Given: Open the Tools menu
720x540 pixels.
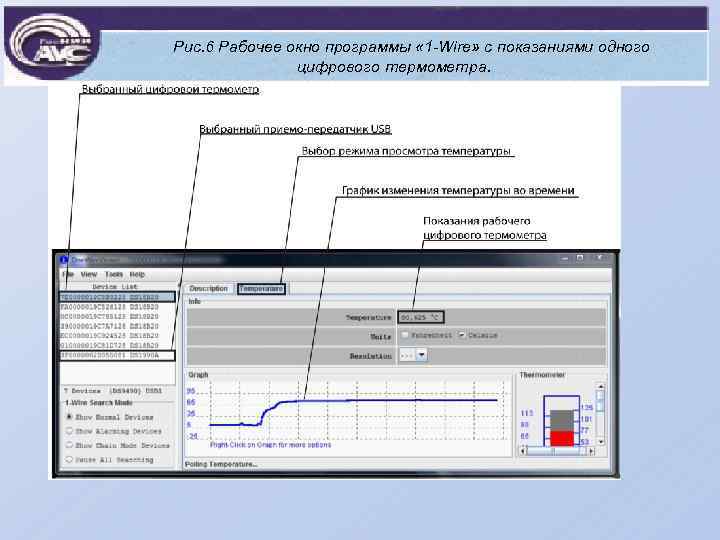Looking at the screenshot, I should tap(113, 274).
